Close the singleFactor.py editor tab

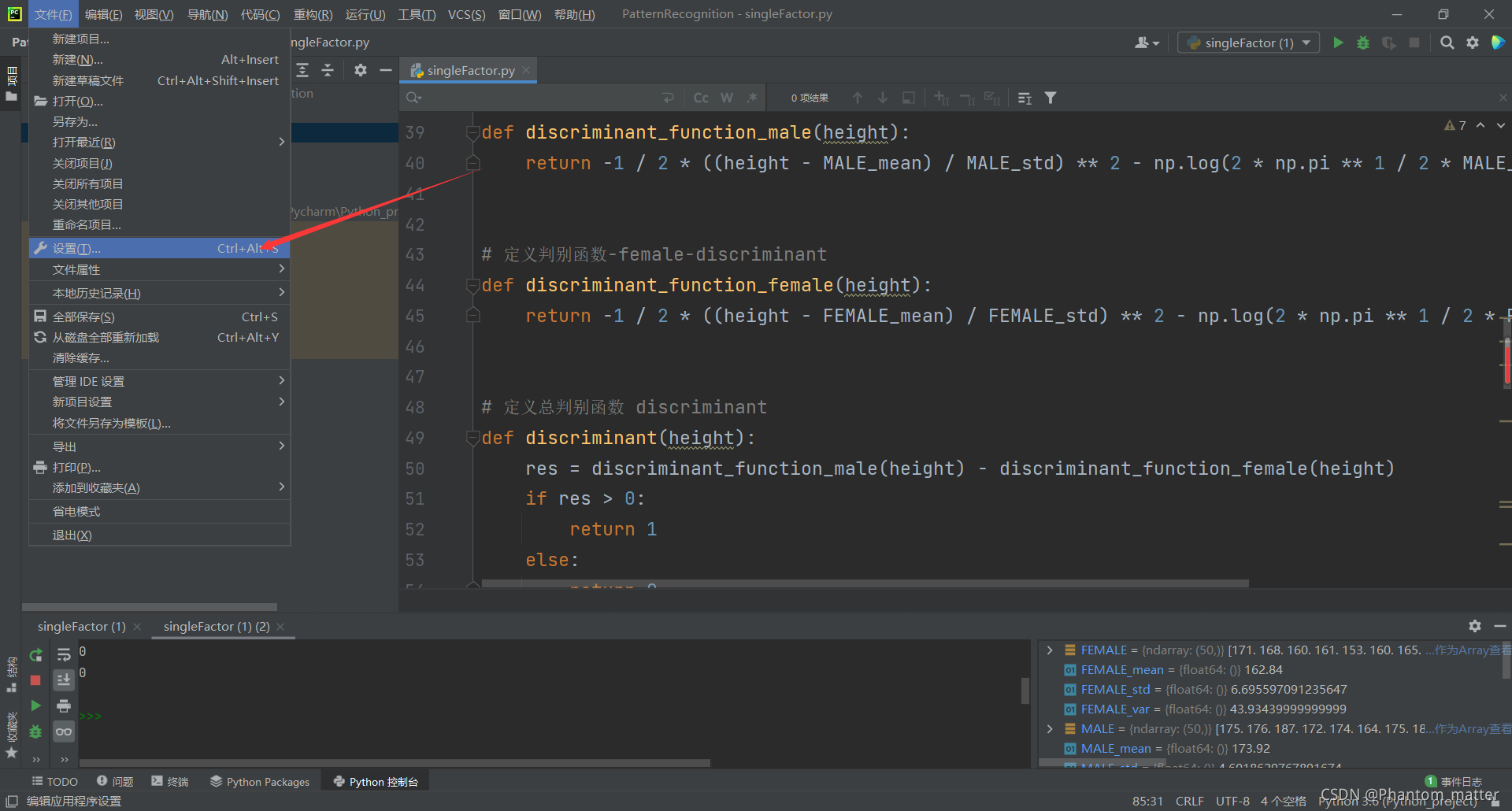point(526,70)
